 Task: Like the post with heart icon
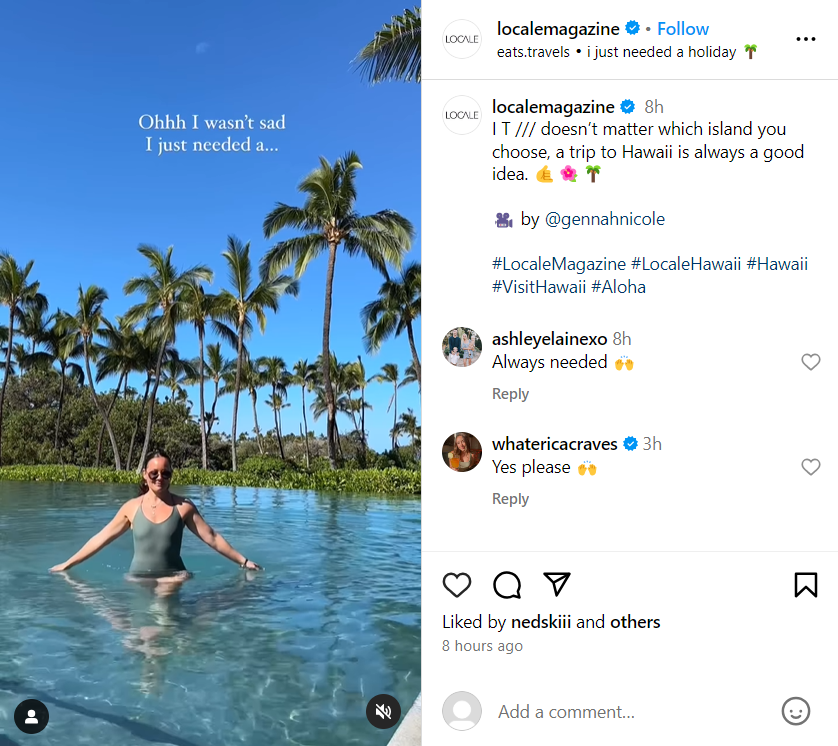coord(457,585)
